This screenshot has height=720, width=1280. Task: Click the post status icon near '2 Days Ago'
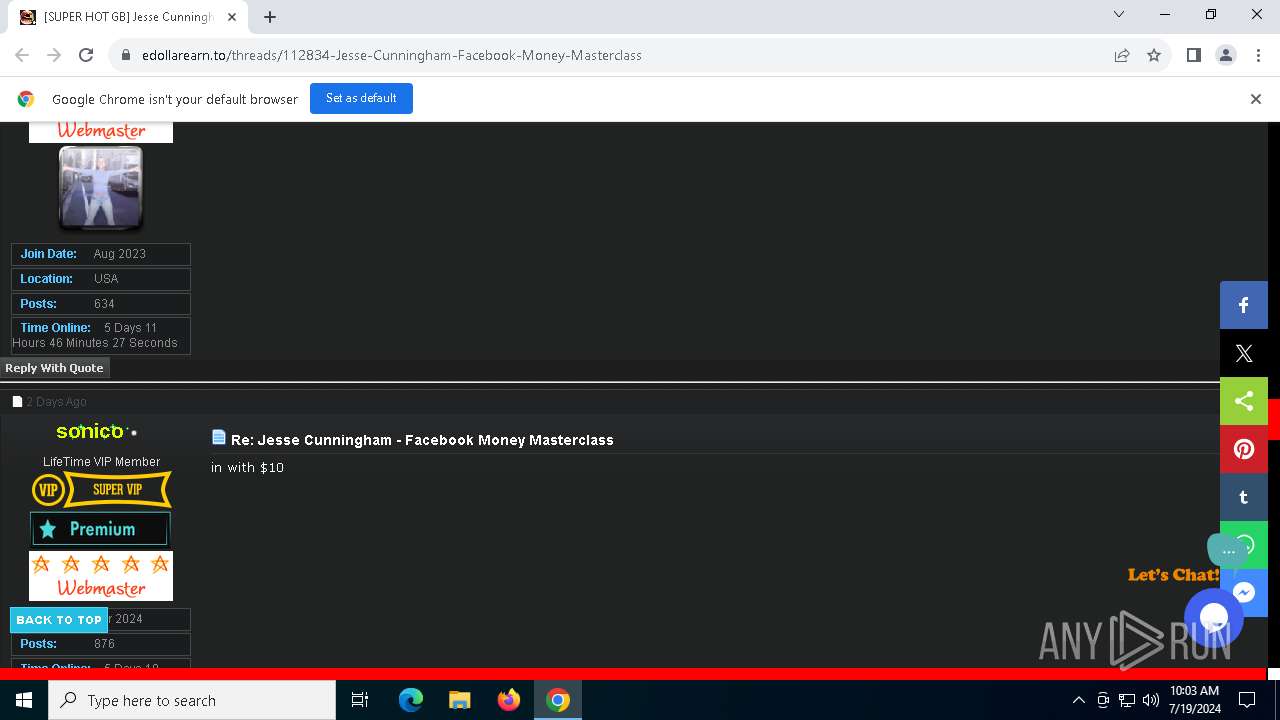click(x=17, y=401)
